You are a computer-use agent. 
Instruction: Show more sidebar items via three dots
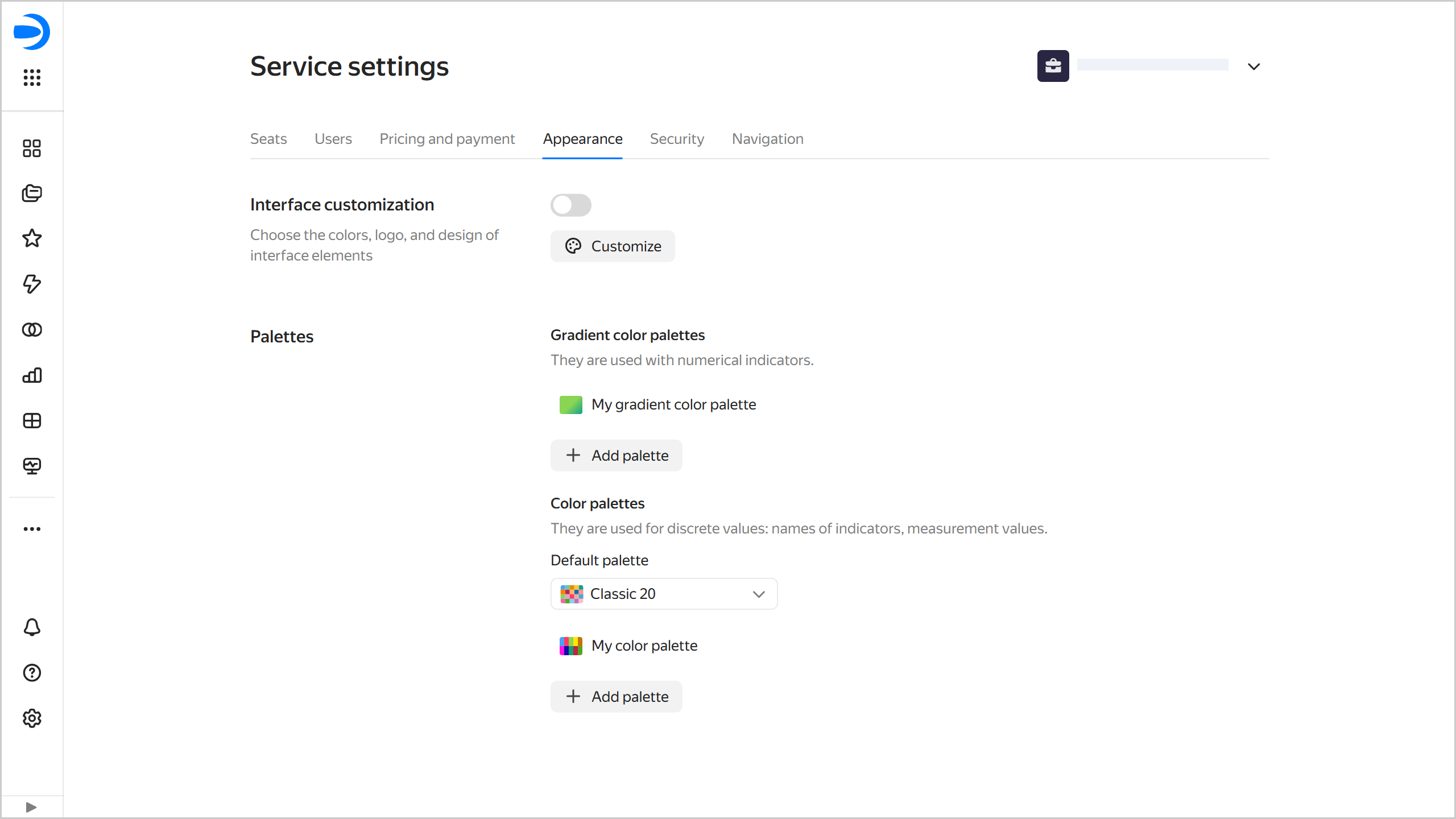pos(32,529)
